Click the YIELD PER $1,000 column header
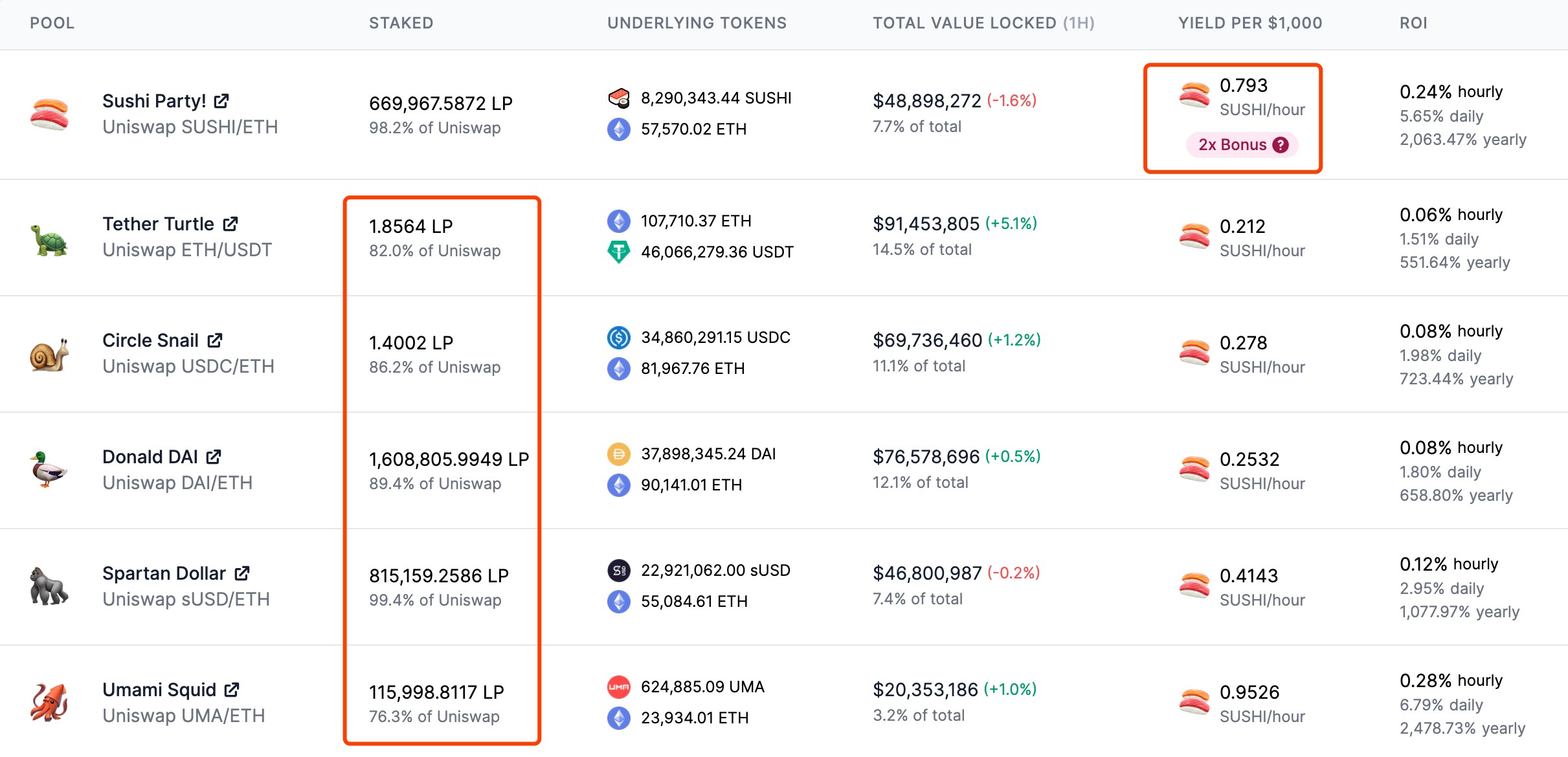 (x=1249, y=23)
